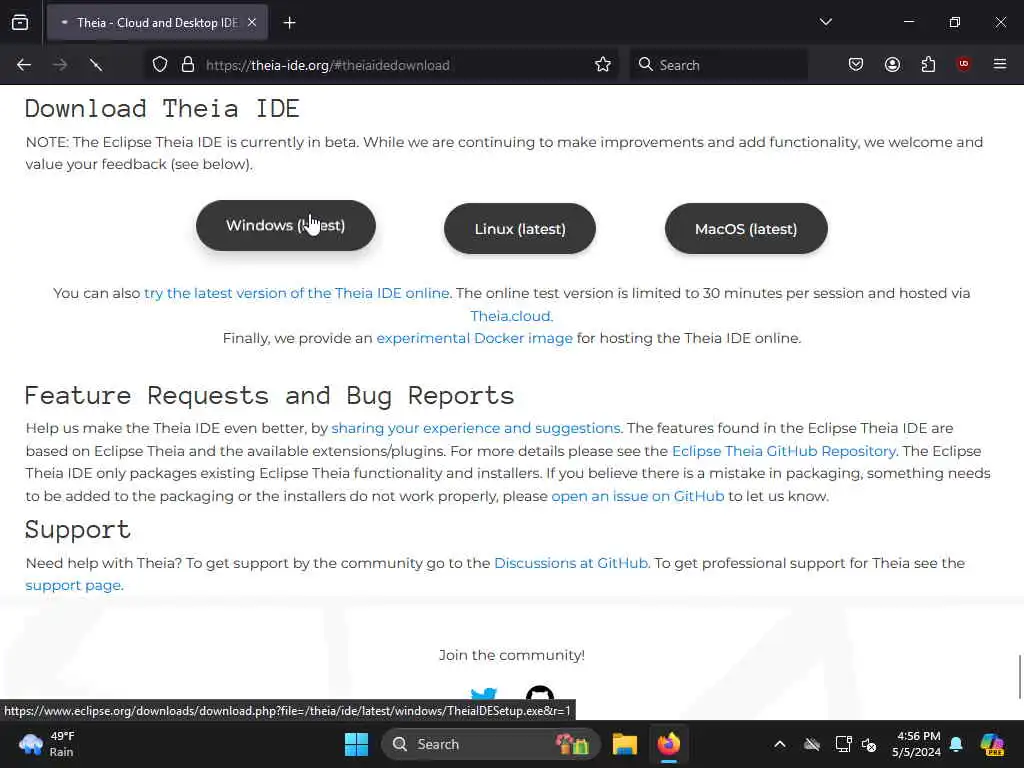The image size is (1024, 768).
Task: Show site security lock info
Action: (188, 65)
